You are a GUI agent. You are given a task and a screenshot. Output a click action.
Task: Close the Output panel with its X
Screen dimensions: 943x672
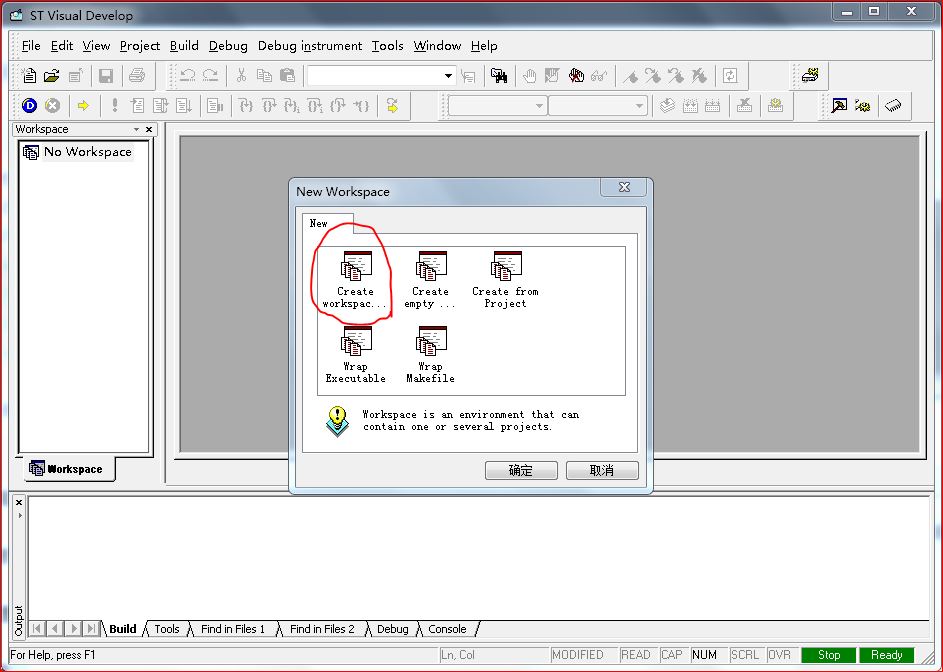[19, 502]
